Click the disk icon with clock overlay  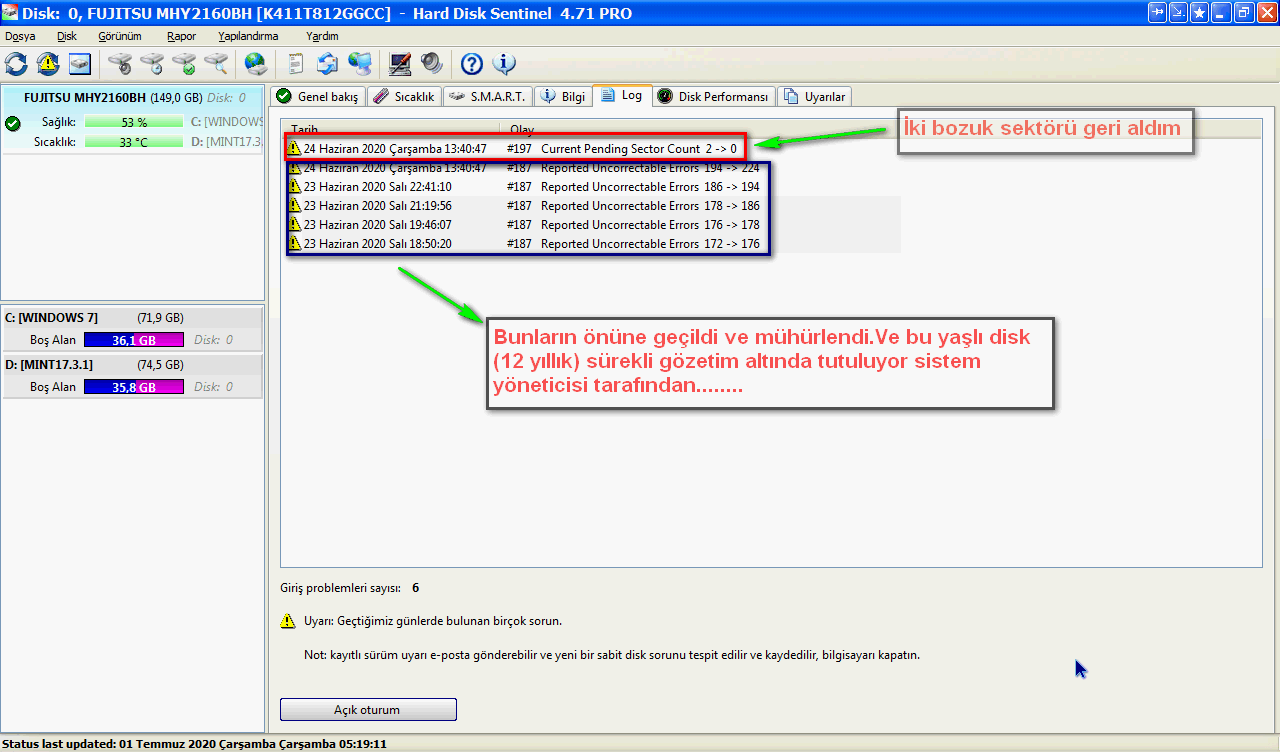point(152,64)
